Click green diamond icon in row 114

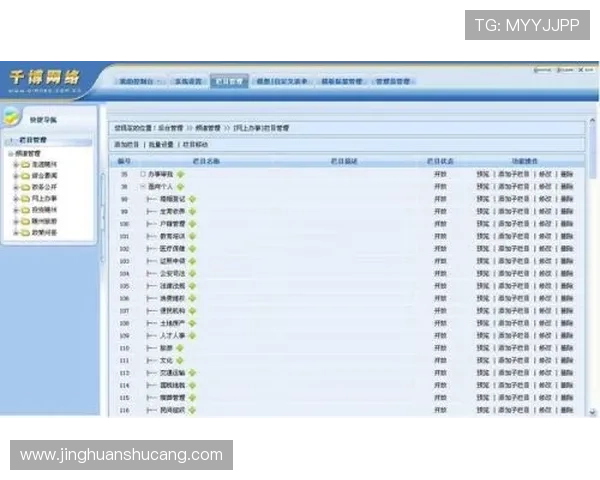tap(192, 385)
